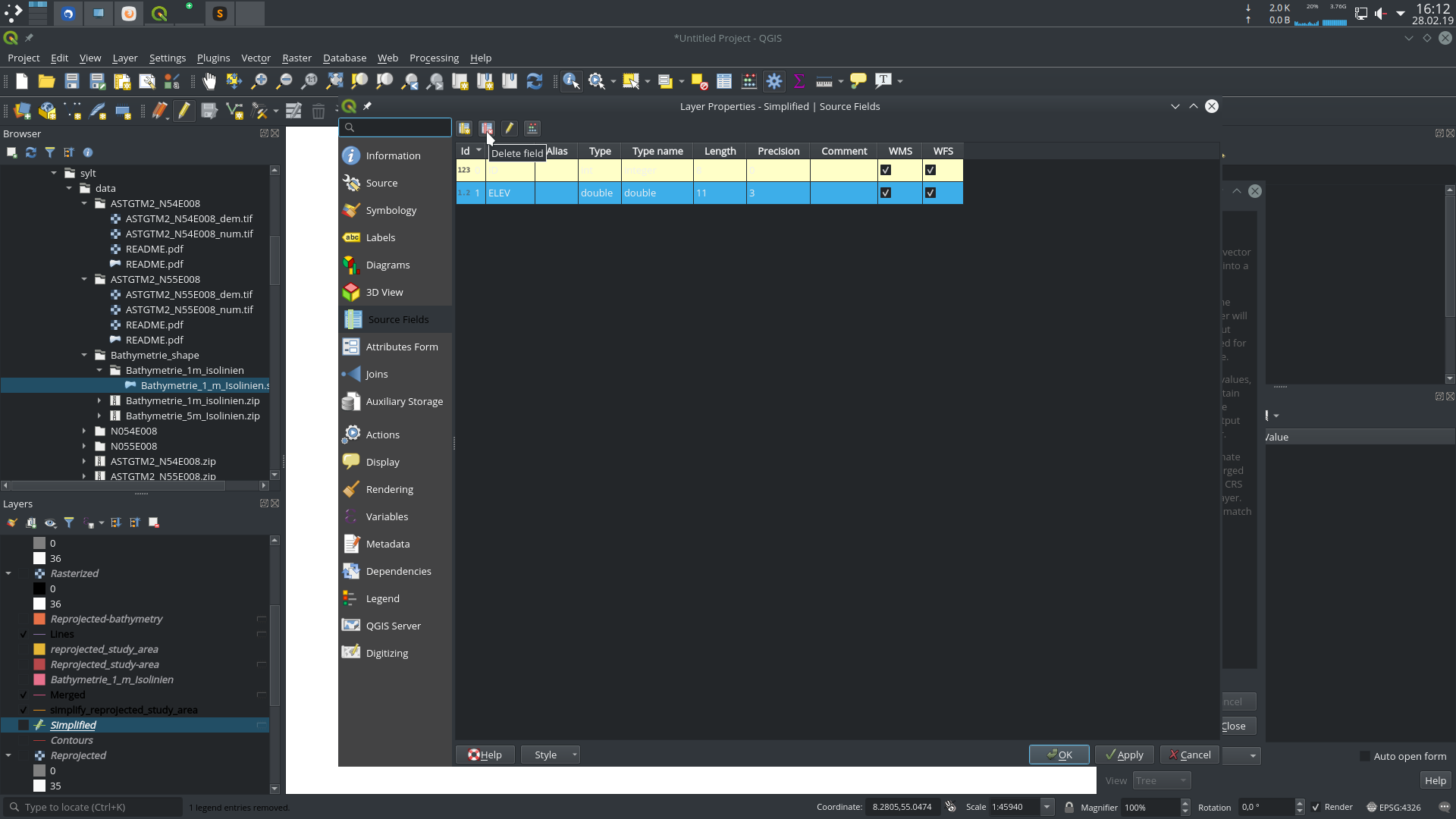Click the Delete field icon in toolbar
1456x819 pixels.
coord(487,128)
